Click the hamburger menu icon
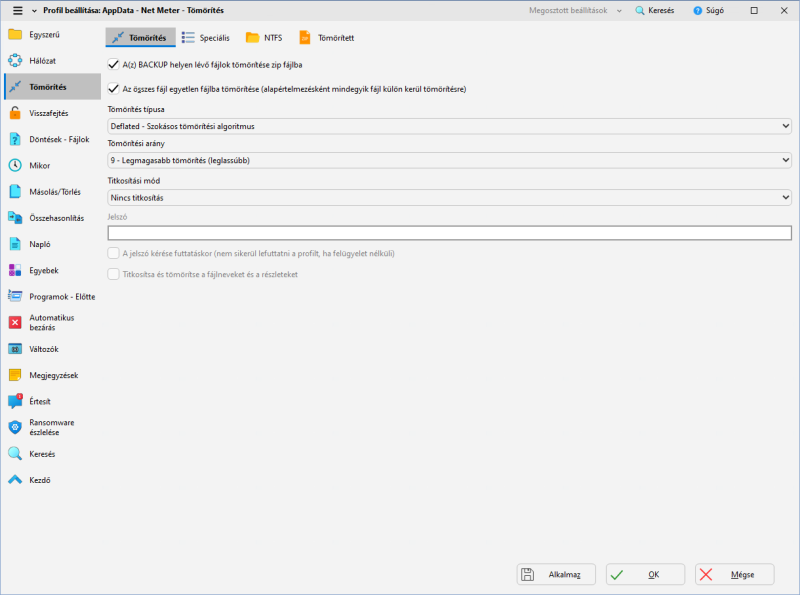Viewport: 800px width, 595px height. (17, 10)
